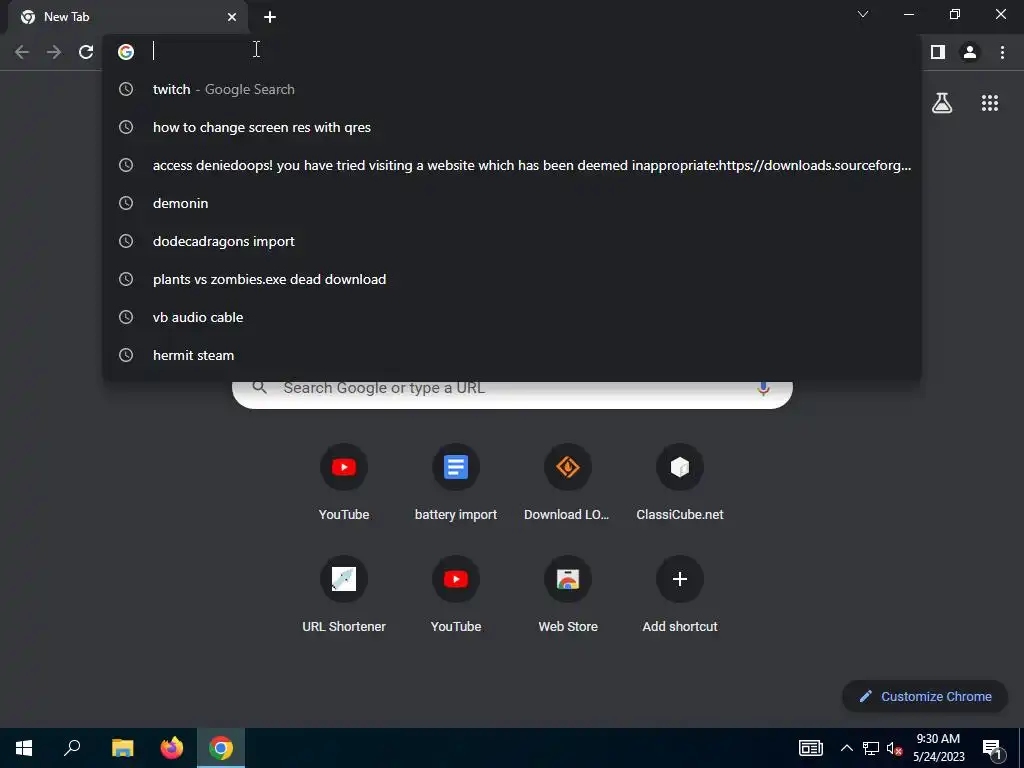Open the Web Store shortcut
Viewport: 1024px width, 768px height.
click(x=568, y=594)
